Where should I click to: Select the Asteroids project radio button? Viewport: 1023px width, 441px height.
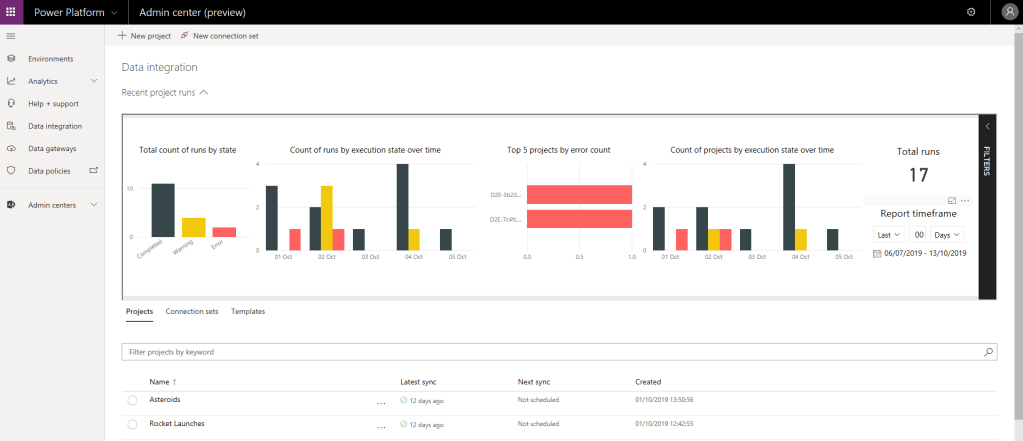132,400
